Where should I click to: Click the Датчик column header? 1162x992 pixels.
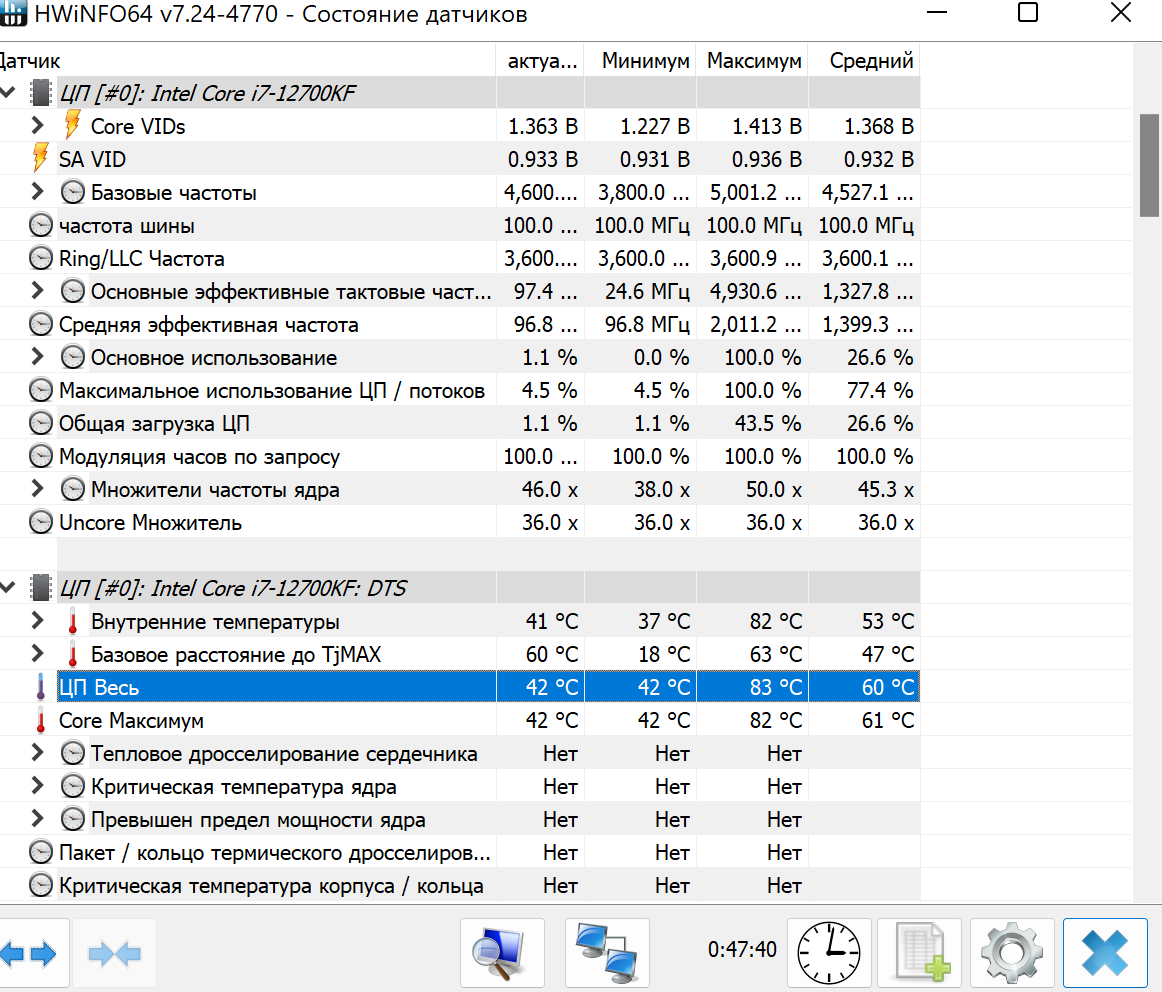pyautogui.click(x=248, y=60)
